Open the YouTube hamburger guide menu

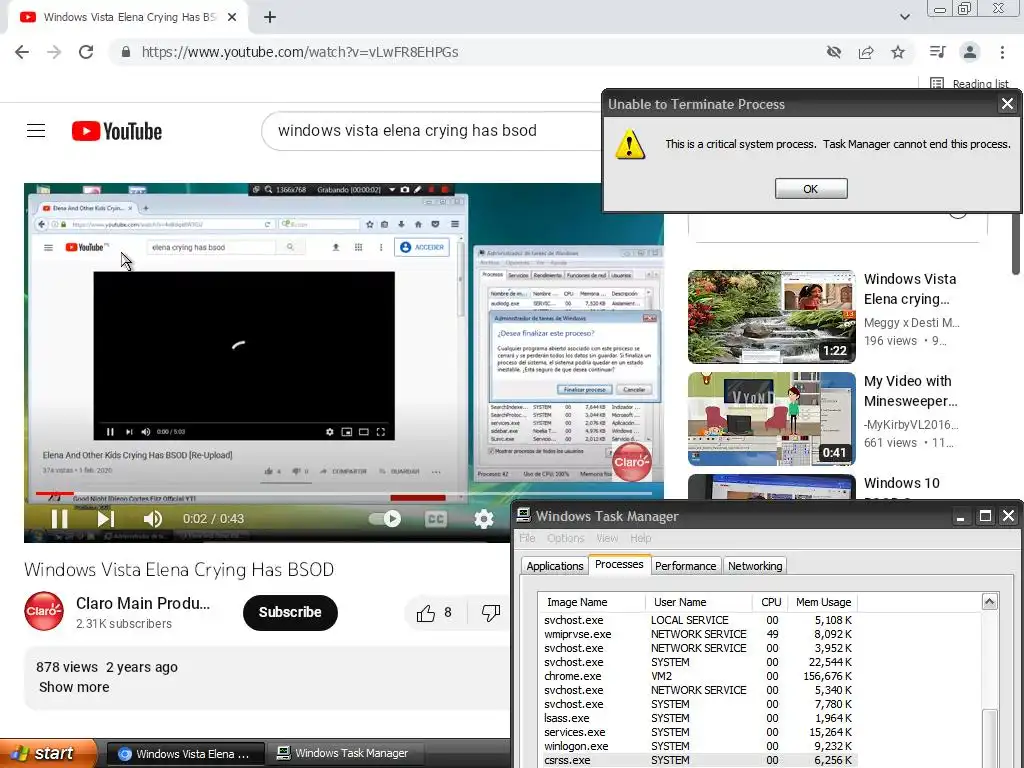tap(36, 131)
